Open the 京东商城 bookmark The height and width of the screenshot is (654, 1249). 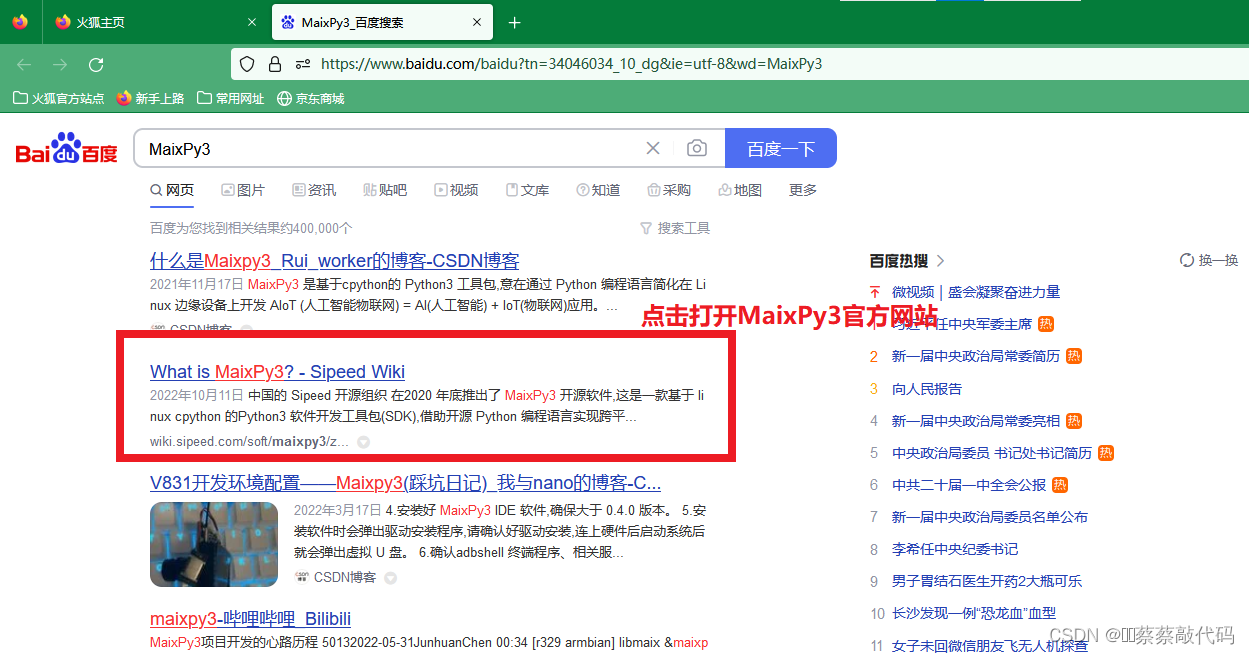click(x=310, y=98)
